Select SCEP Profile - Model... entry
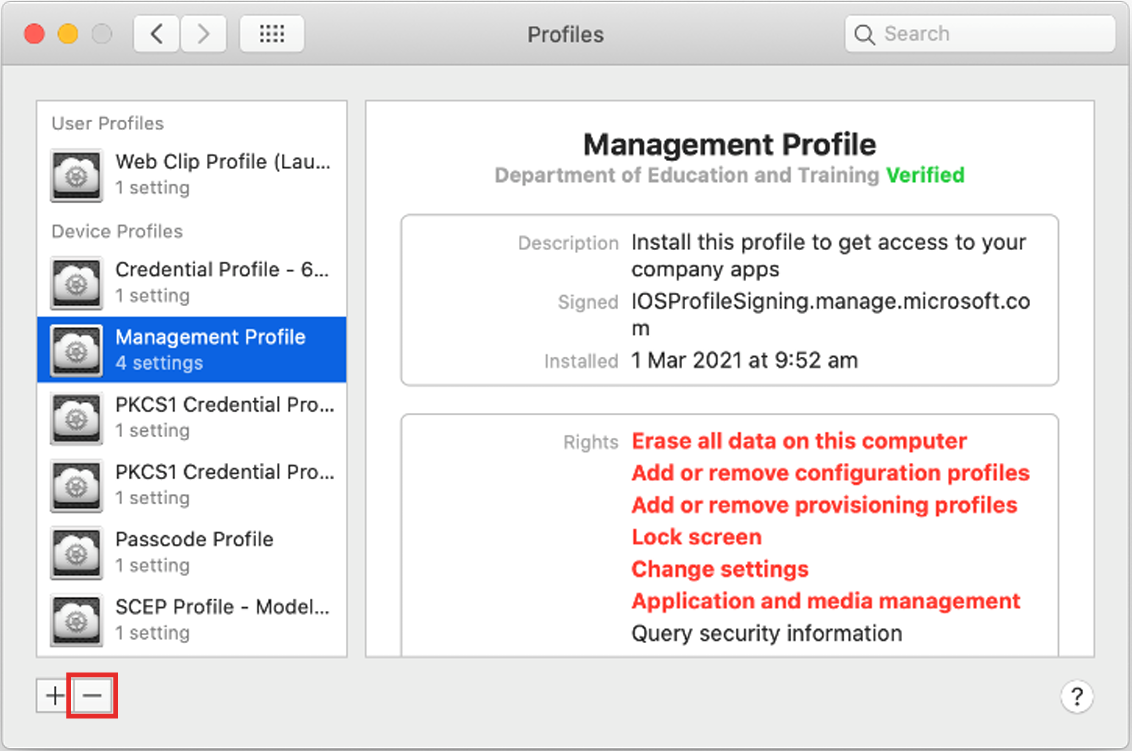The image size is (1132, 751). pos(192,619)
